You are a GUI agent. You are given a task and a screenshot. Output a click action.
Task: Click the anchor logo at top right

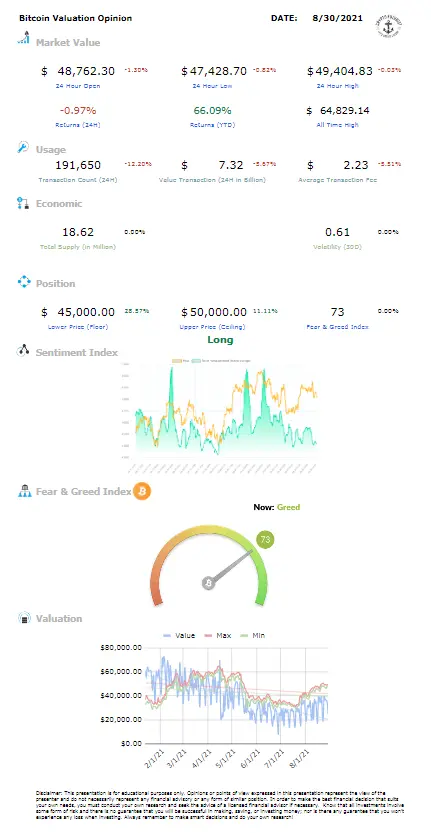click(387, 25)
